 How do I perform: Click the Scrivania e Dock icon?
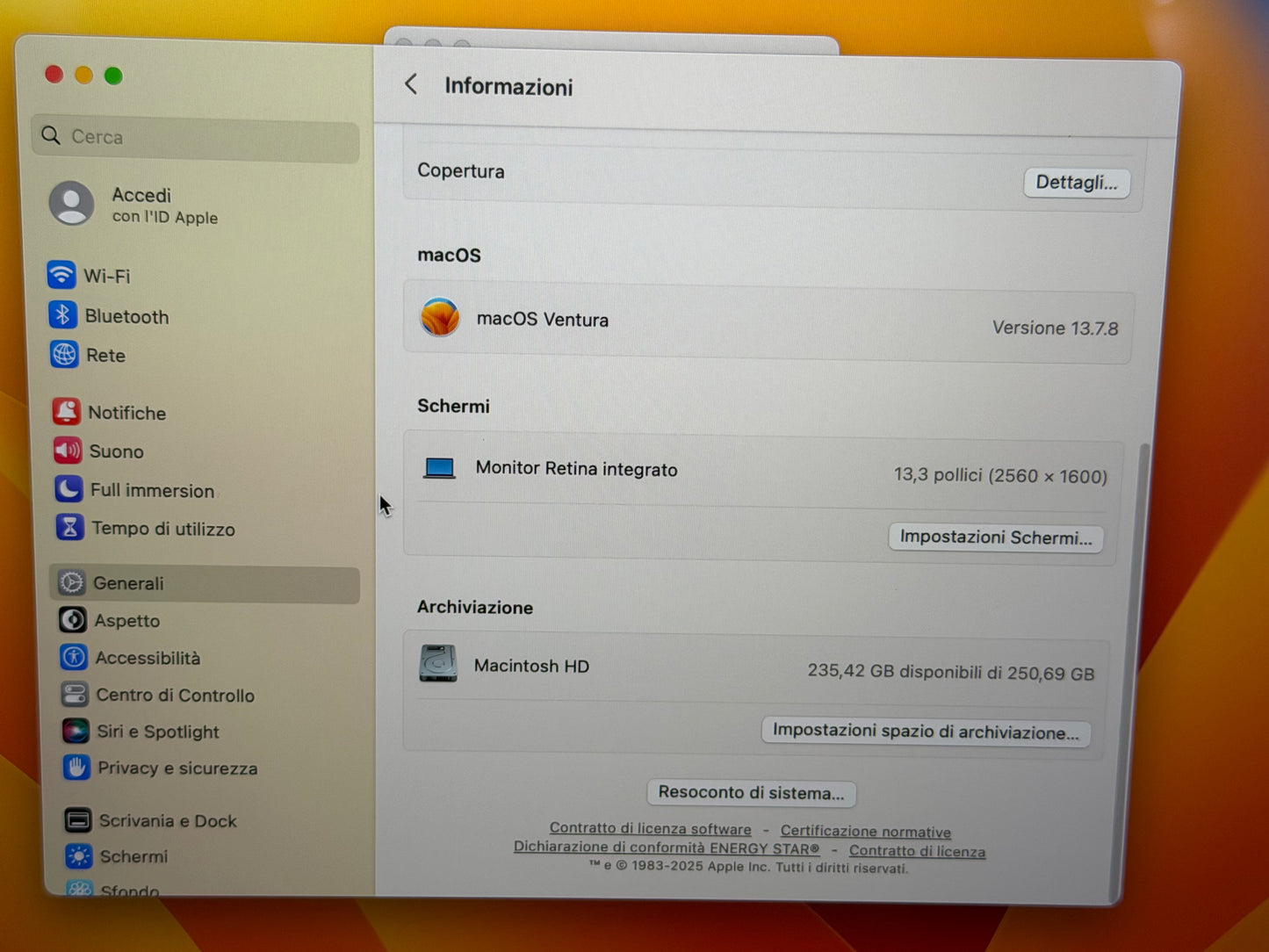78,820
